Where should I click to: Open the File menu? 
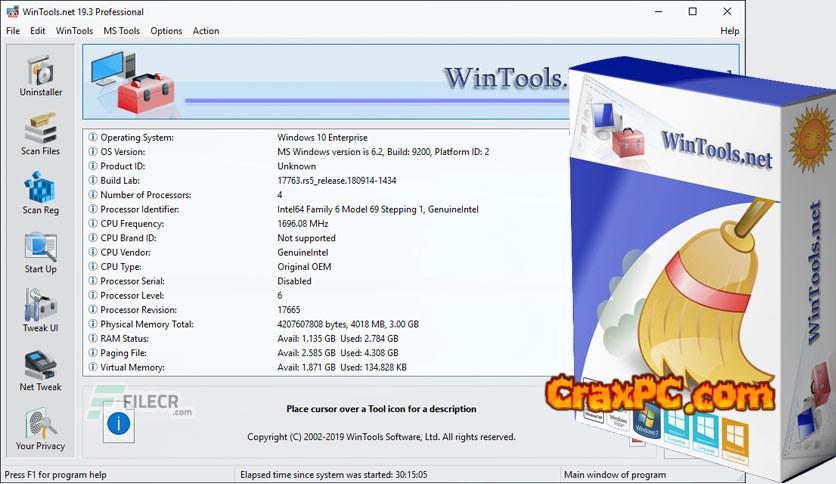coord(13,31)
